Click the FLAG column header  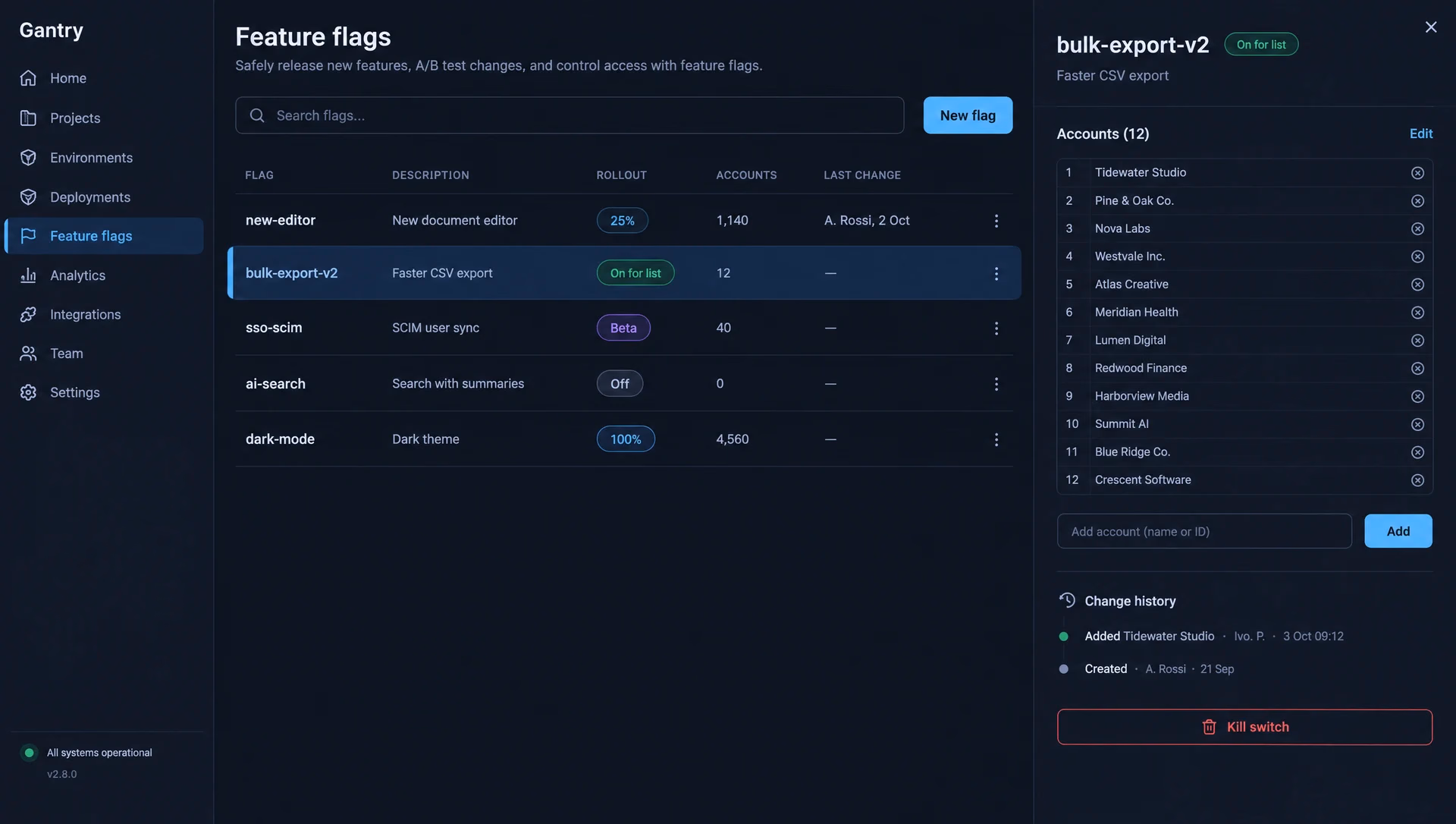point(259,175)
